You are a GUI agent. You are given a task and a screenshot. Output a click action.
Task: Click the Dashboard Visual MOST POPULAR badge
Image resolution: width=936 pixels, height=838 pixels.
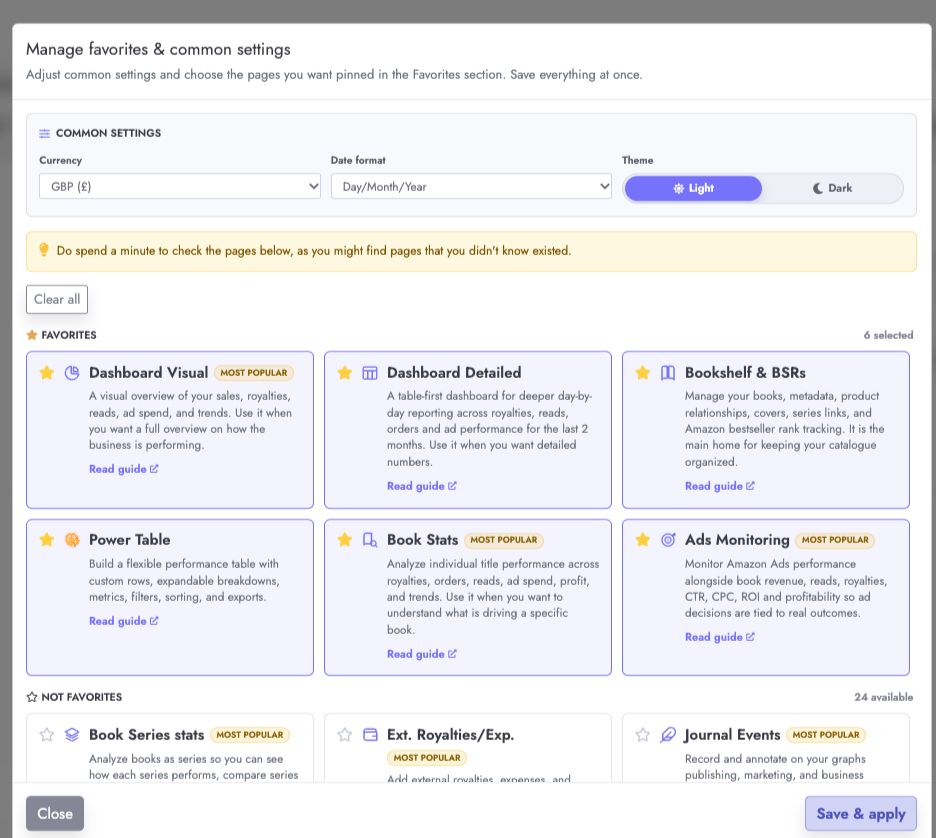254,373
